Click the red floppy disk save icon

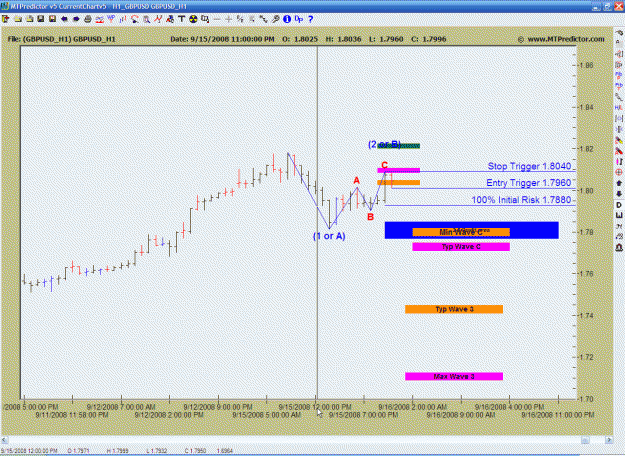pyautogui.click(x=52, y=19)
